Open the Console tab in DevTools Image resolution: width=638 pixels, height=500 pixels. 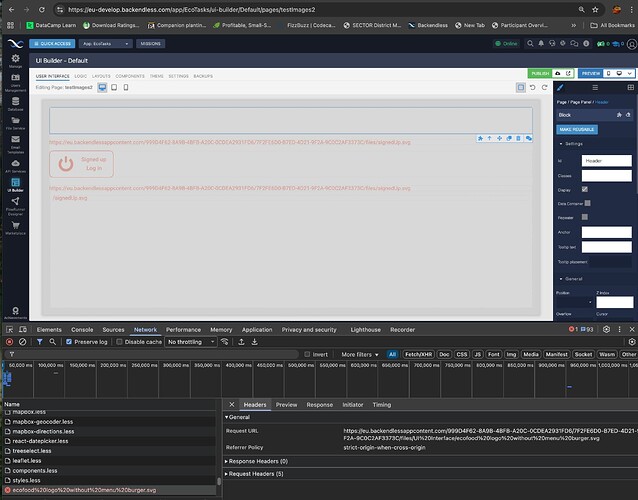[x=82, y=329]
